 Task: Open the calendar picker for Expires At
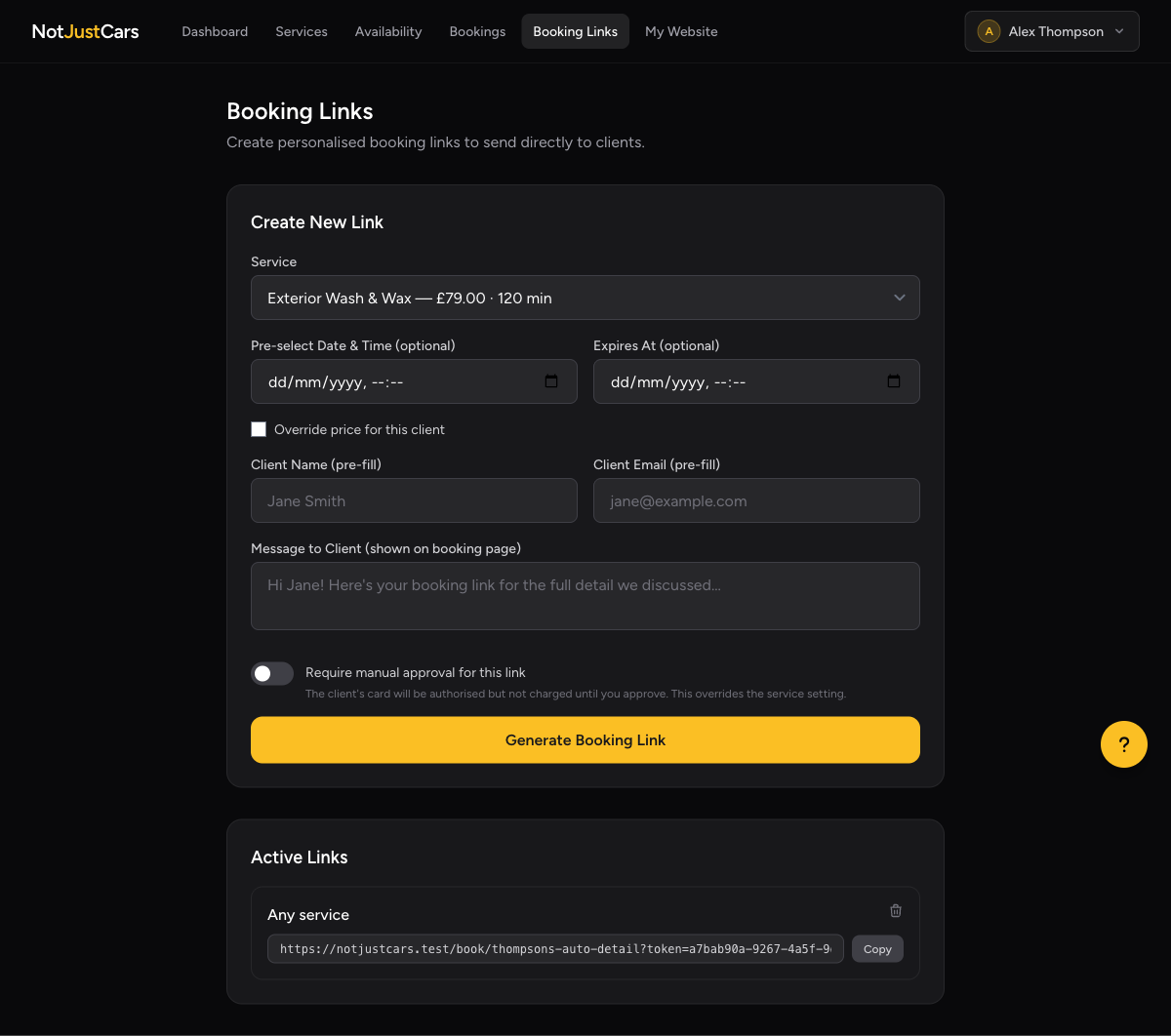pyautogui.click(x=894, y=381)
